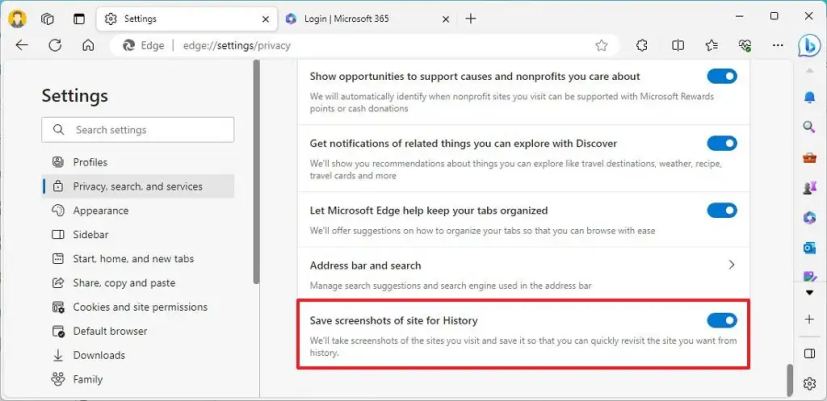Open the Extensions puzzle icon
Viewport: 827px width, 401px height.
[x=641, y=45]
